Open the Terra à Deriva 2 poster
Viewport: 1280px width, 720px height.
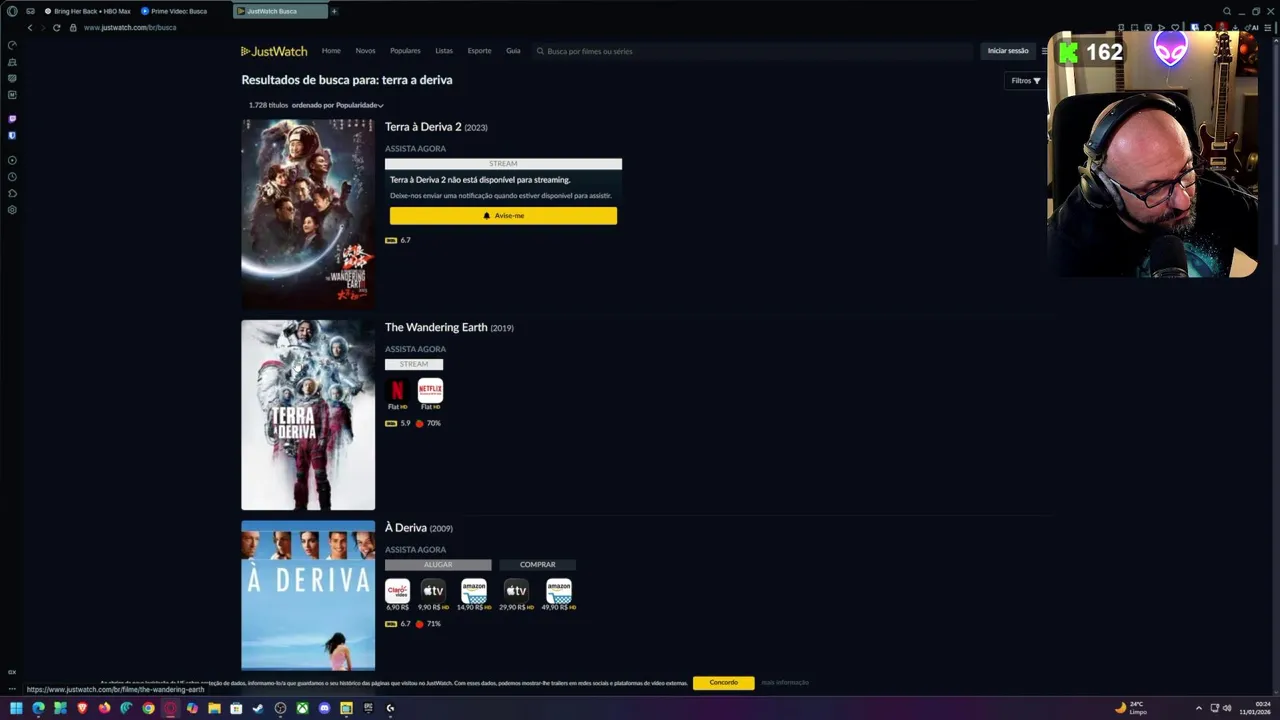coord(308,214)
